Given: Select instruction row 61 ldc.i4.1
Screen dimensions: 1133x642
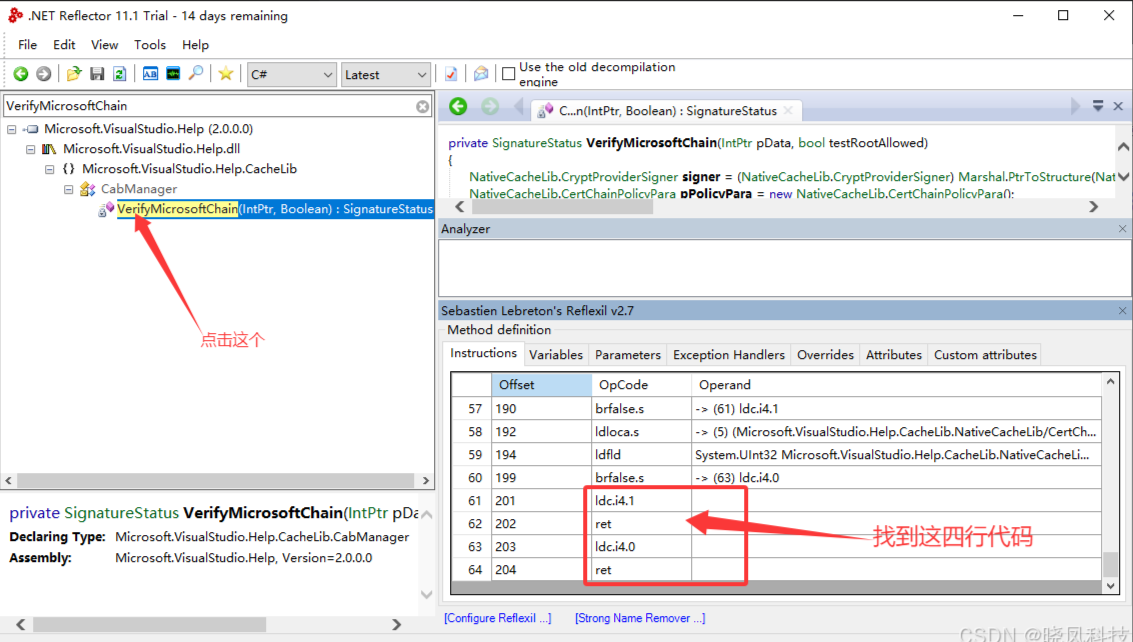Looking at the screenshot, I should click(x=776, y=500).
